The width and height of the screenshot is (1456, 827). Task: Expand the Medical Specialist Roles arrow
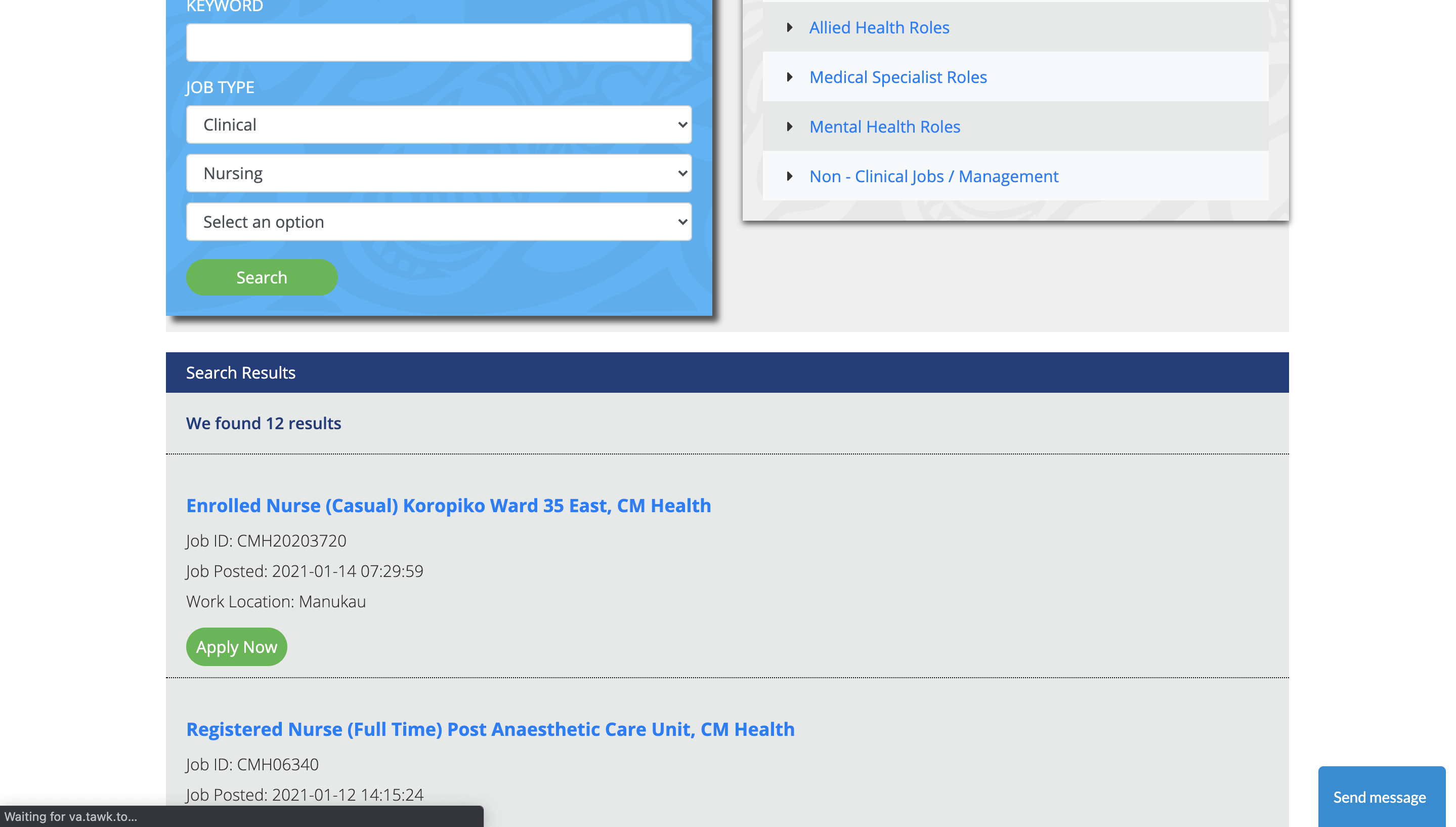(789, 77)
